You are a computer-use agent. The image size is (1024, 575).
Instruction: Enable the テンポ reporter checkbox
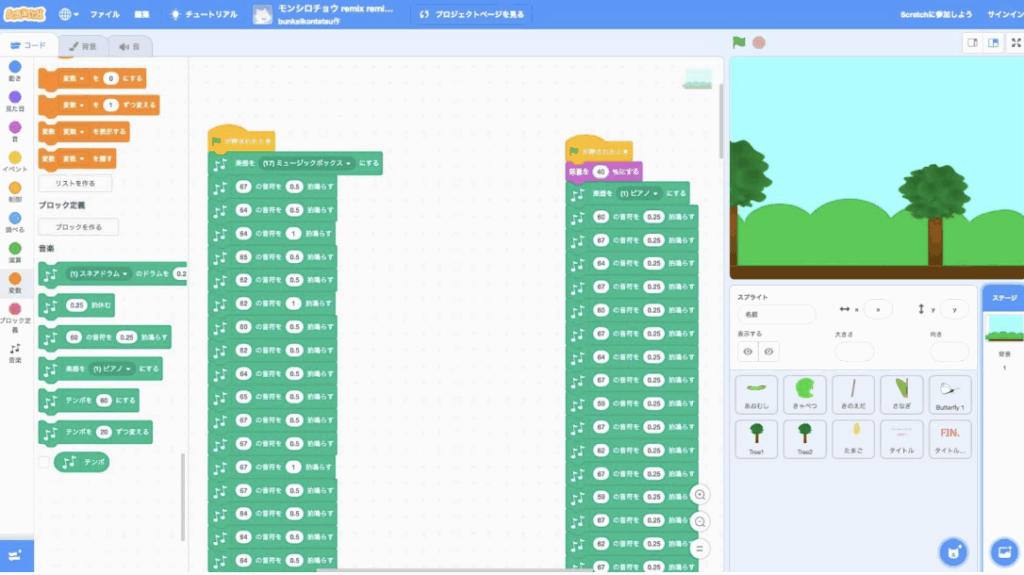coord(43,462)
